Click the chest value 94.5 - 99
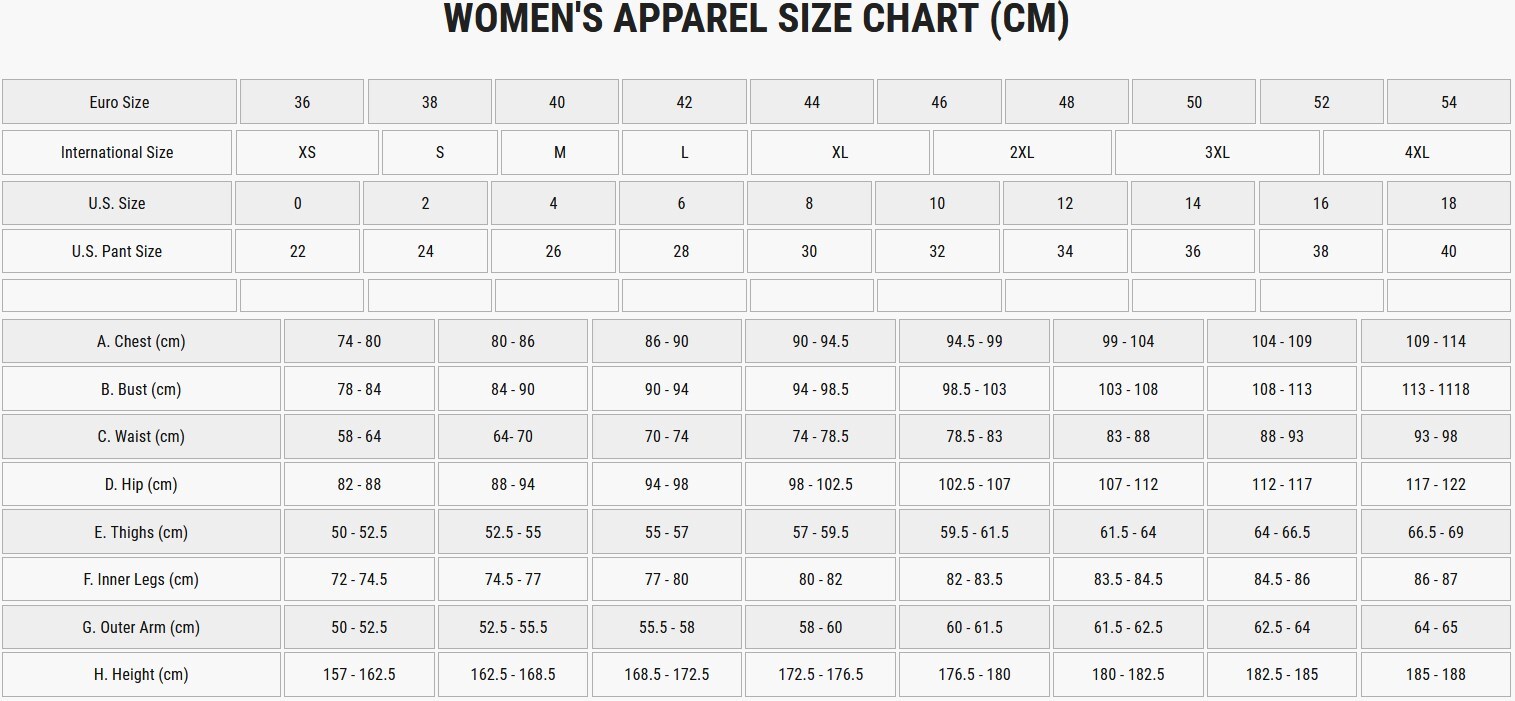This screenshot has height=701, width=1515. tap(974, 341)
